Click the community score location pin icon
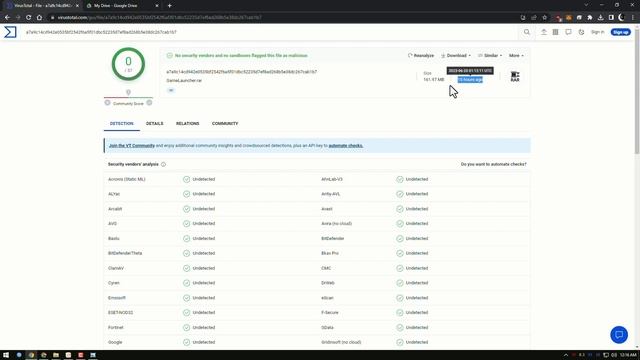 (x=128, y=93)
